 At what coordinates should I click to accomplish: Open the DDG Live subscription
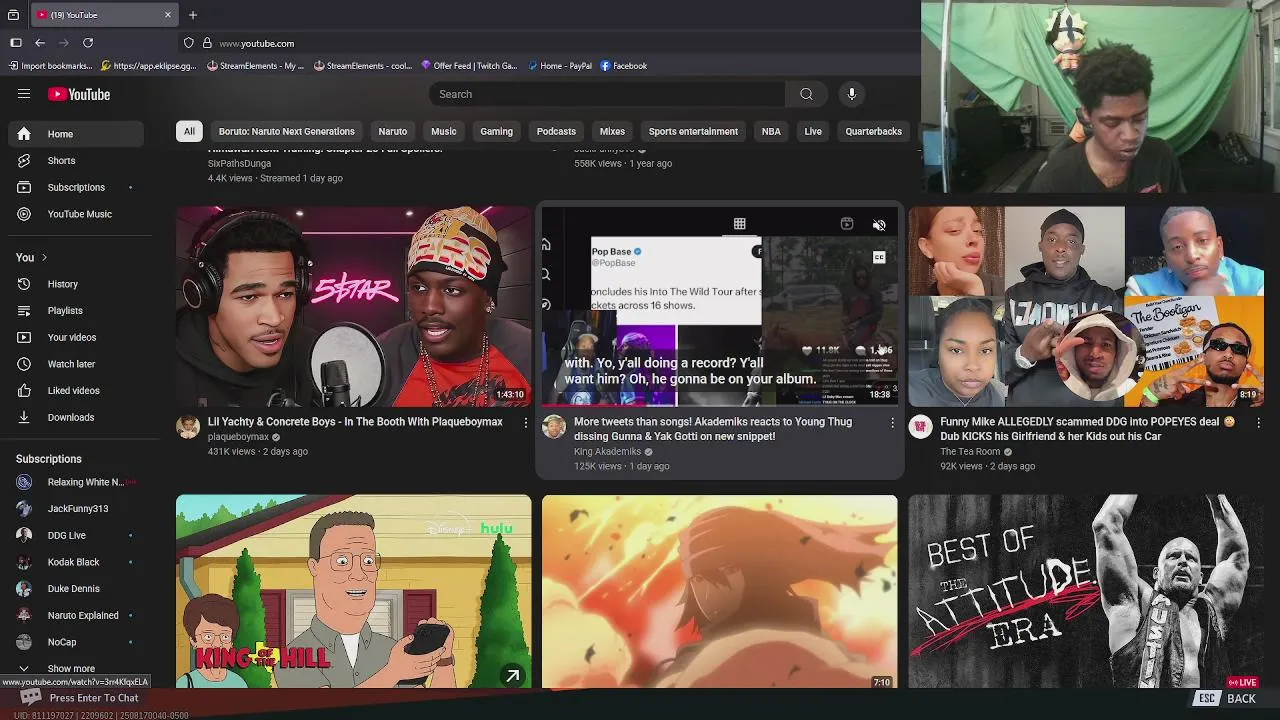[x=76, y=535]
